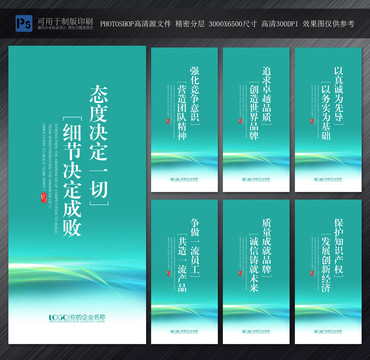Select the large '态度决定一切' poster
Viewport: 370px width, 360px height.
pyautogui.click(x=77, y=195)
